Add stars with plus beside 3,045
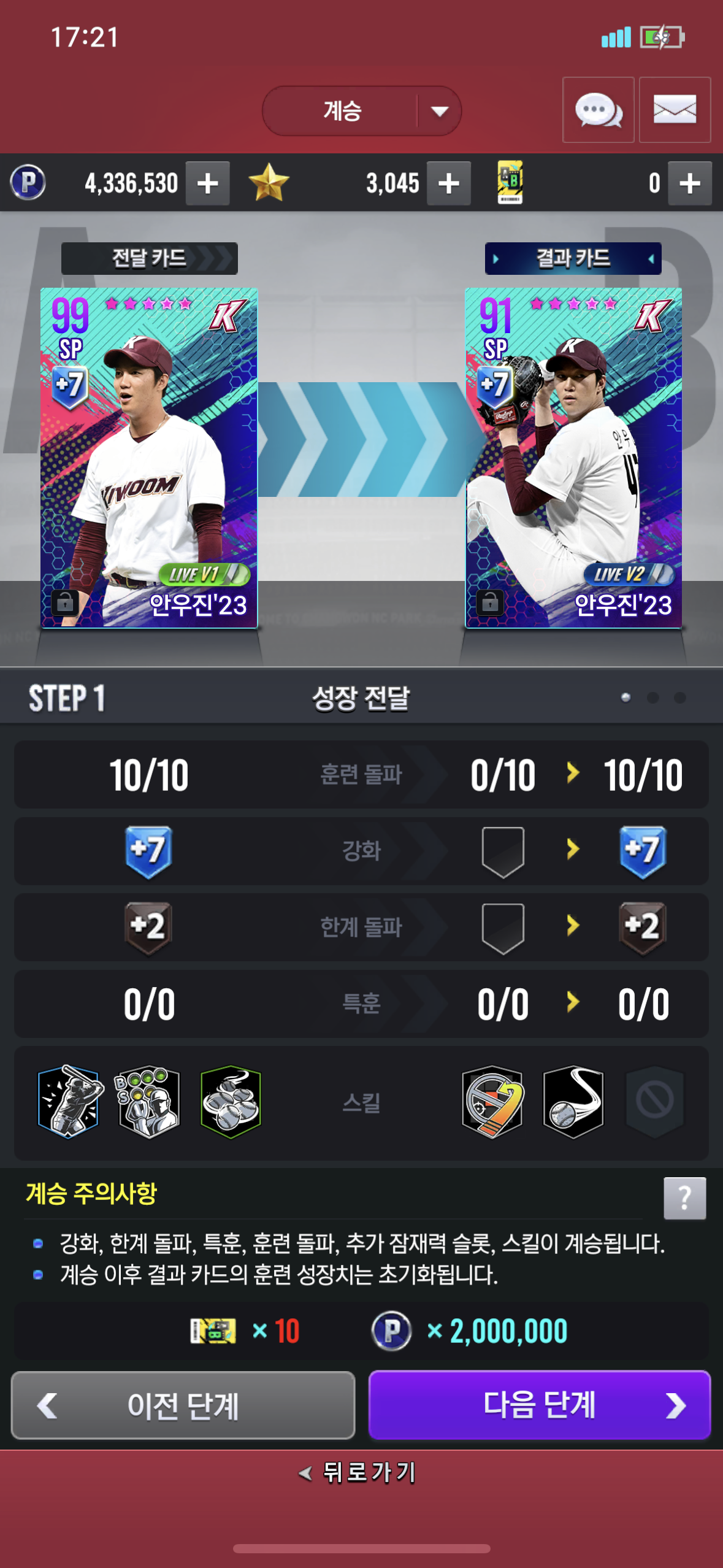This screenshot has width=723, height=1568. [448, 183]
